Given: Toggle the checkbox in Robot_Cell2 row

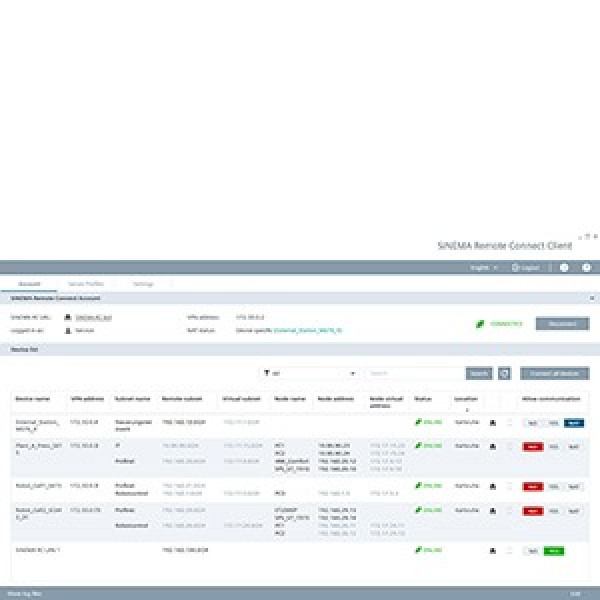Looking at the screenshot, I should click(x=509, y=511).
